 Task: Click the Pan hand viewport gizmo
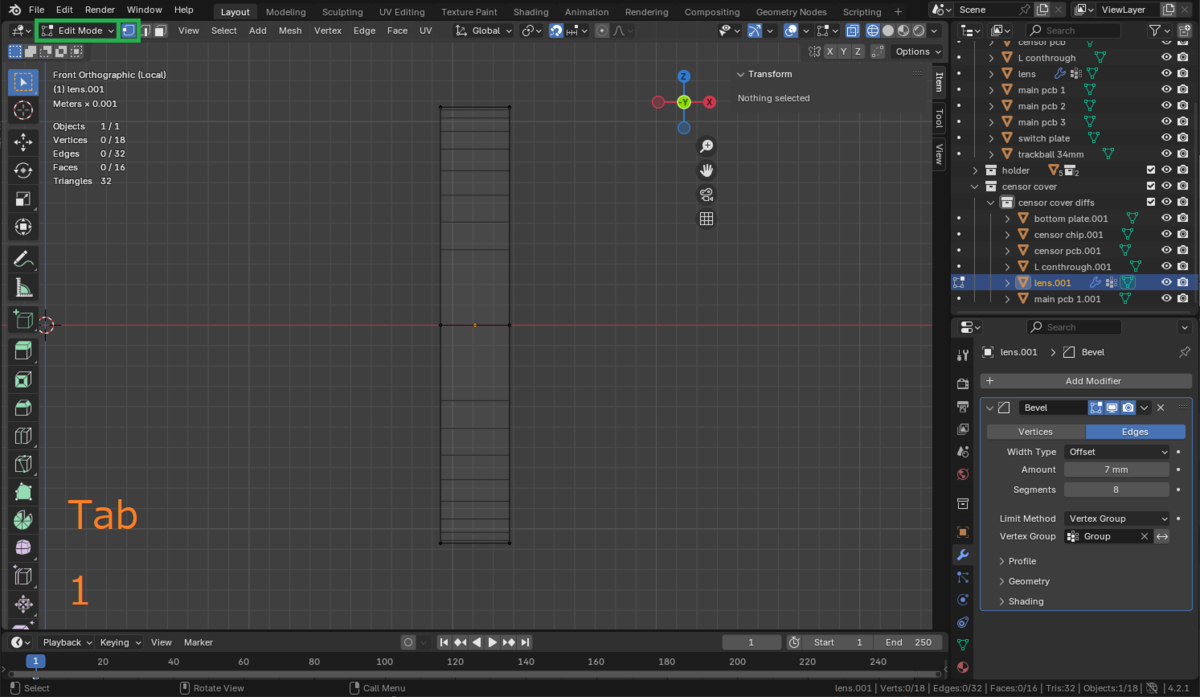point(706,171)
